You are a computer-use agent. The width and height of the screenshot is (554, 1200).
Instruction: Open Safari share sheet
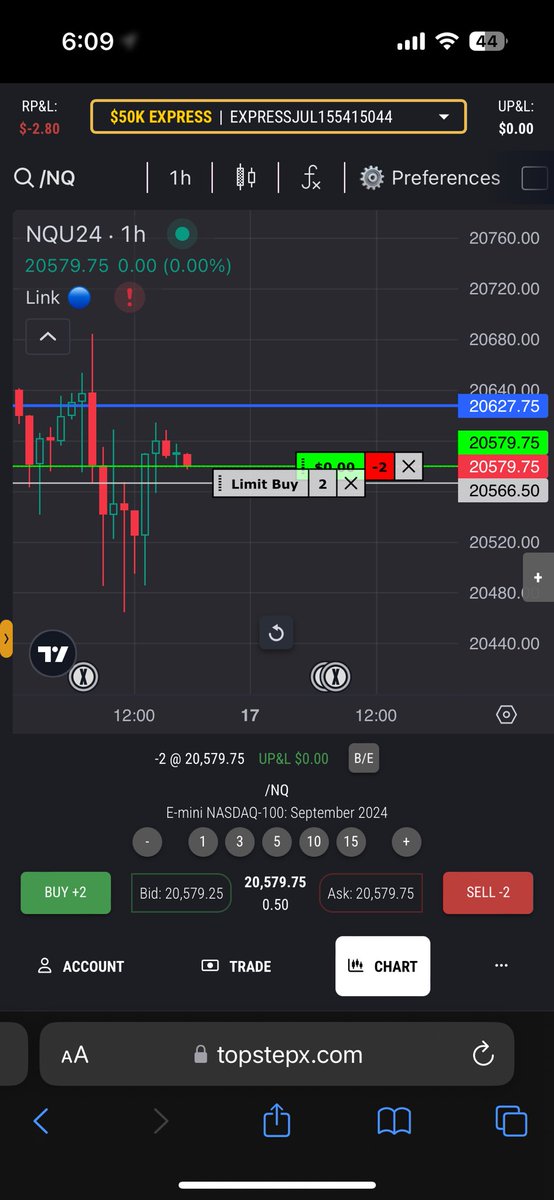pyautogui.click(x=277, y=1119)
